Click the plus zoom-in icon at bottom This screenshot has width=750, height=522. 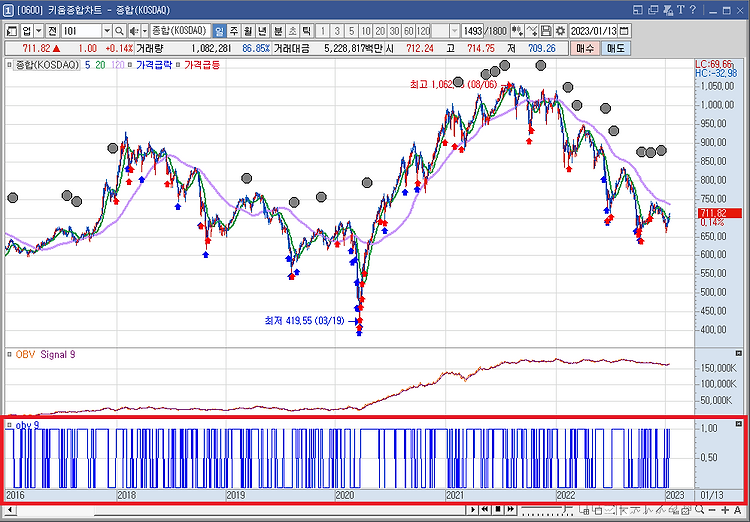[725, 510]
